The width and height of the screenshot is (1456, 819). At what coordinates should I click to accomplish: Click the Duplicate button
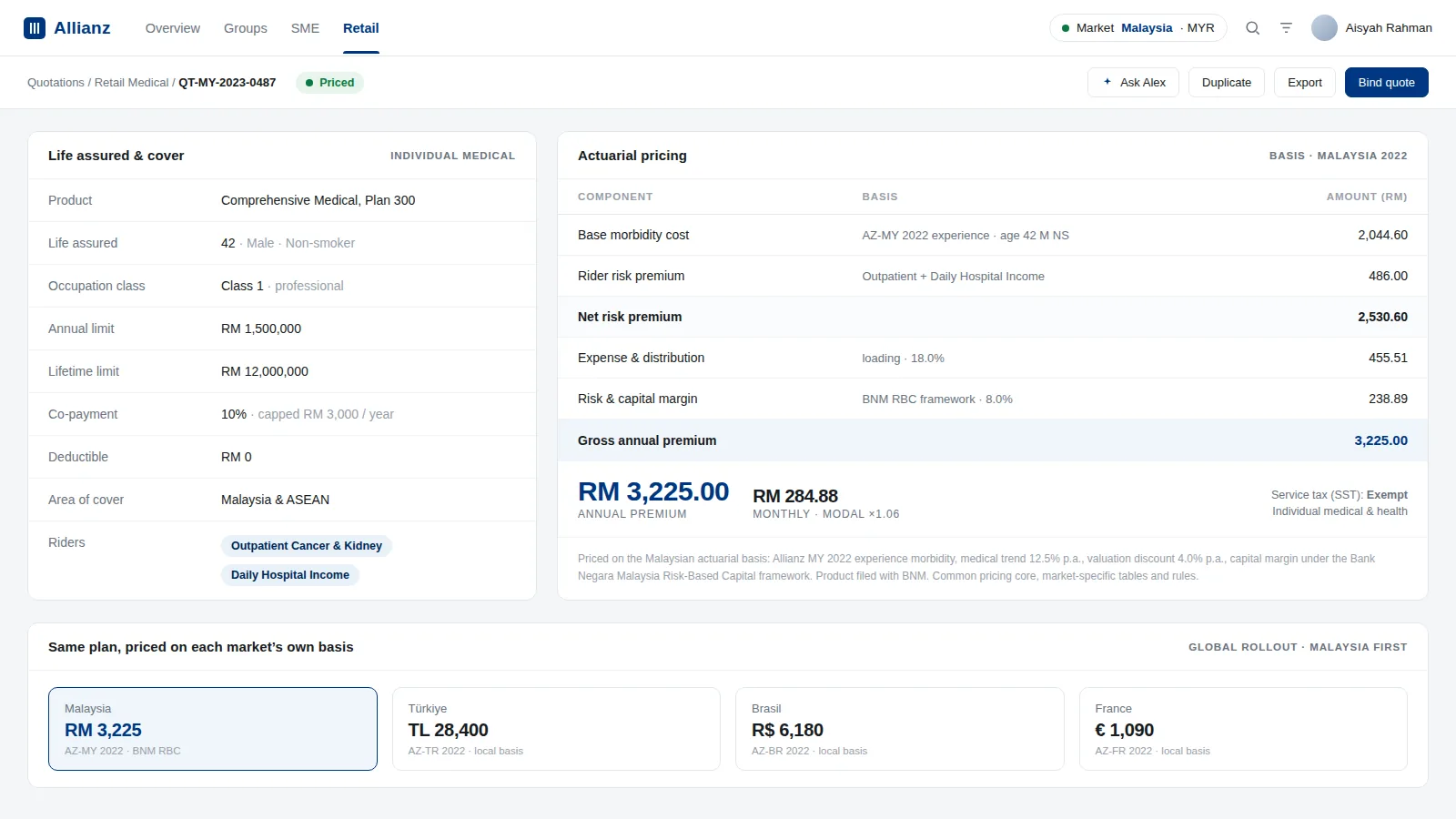[x=1227, y=82]
